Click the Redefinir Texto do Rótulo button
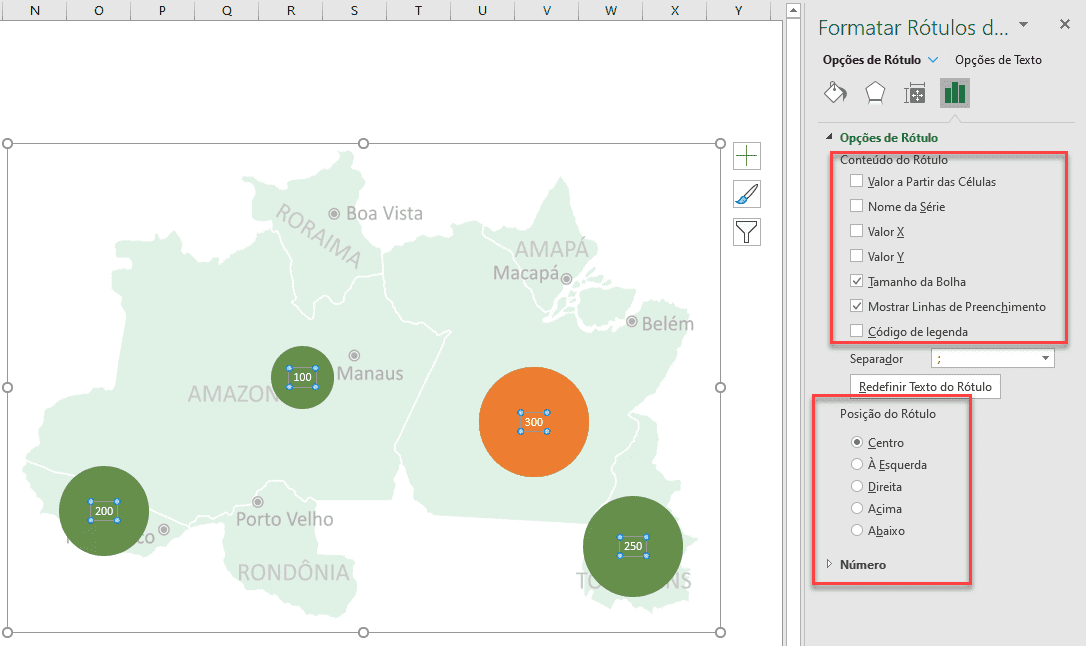Image resolution: width=1086 pixels, height=646 pixels. [x=924, y=386]
